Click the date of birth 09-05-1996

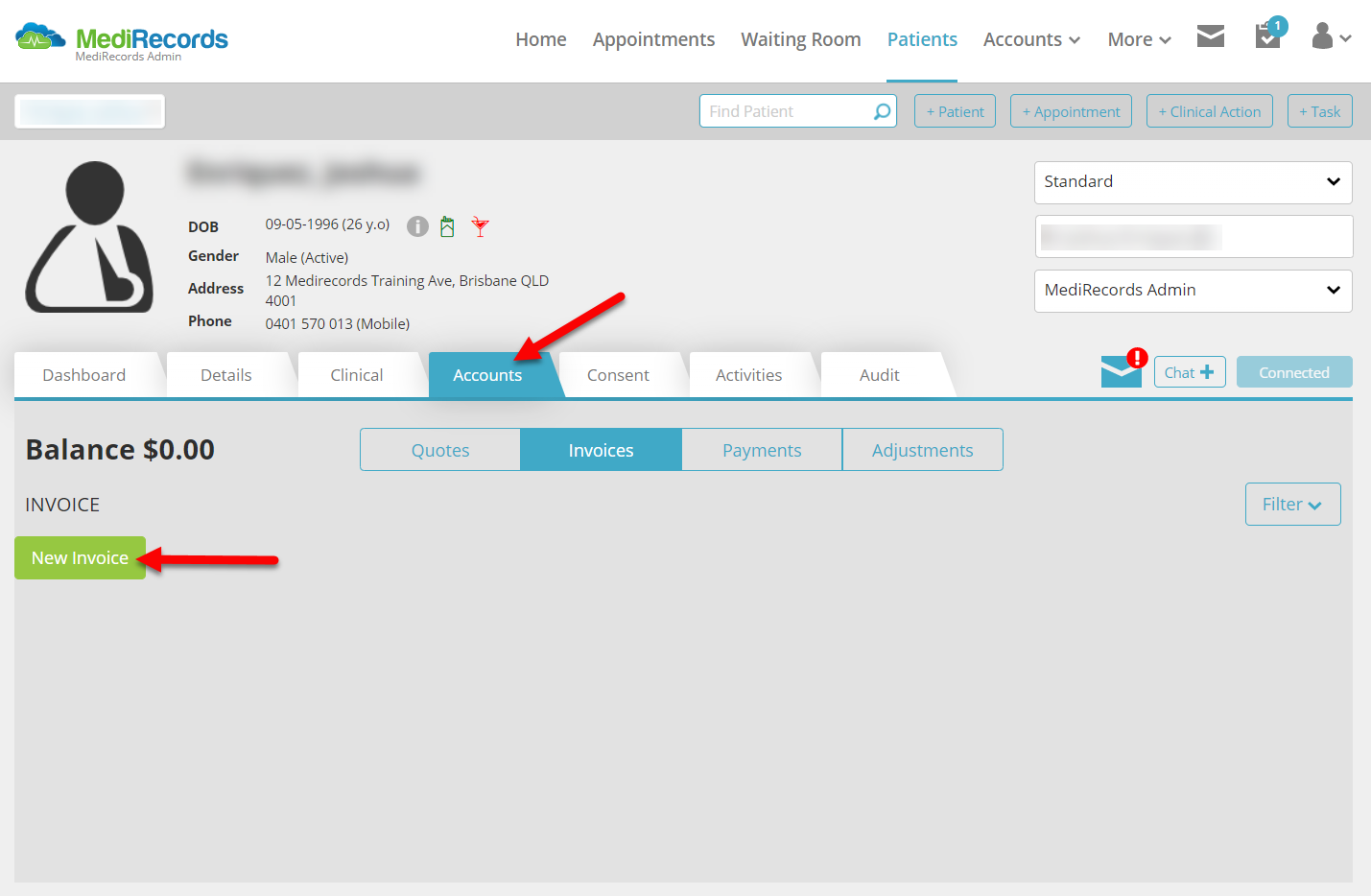(x=301, y=224)
